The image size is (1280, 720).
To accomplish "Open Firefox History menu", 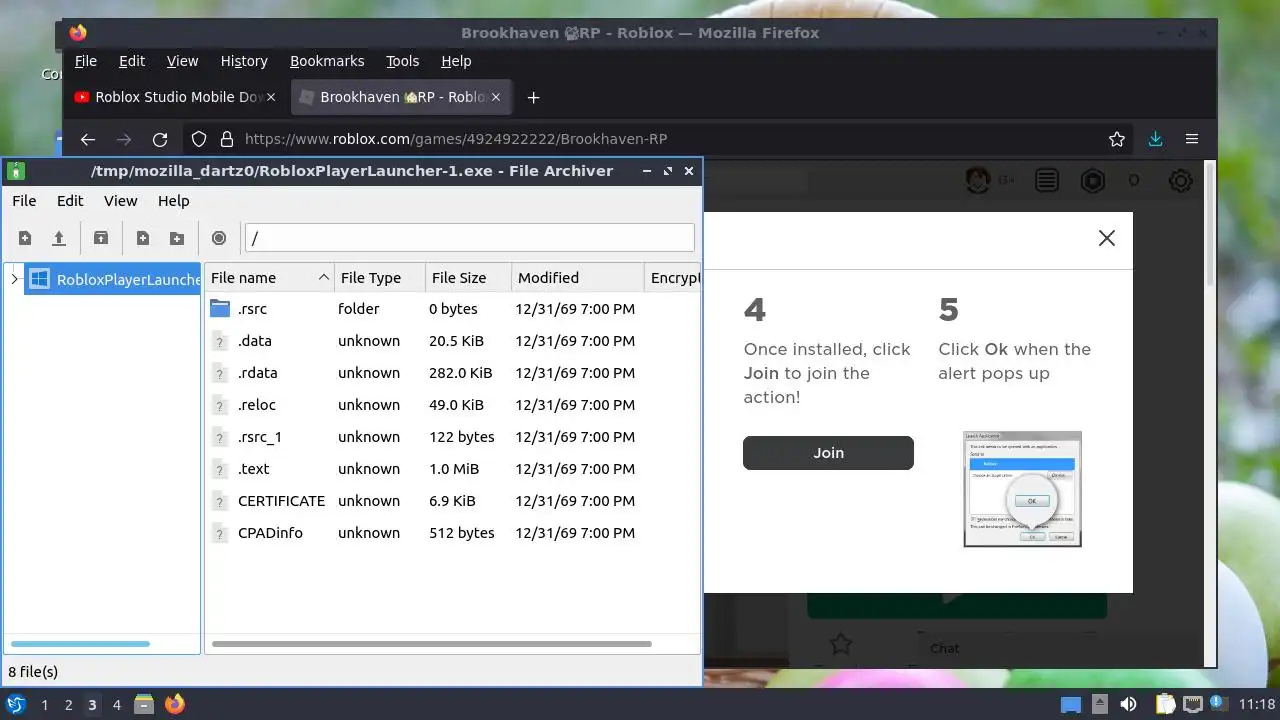I will 244,61.
